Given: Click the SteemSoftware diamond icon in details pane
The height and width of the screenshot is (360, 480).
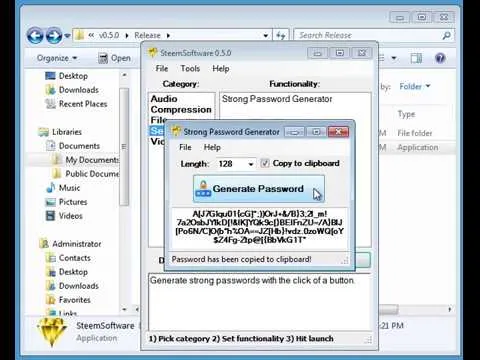Looking at the screenshot, I should pyautogui.click(x=52, y=331).
